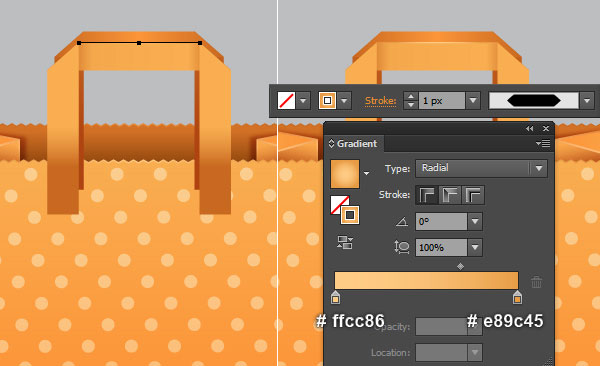Collapse the Gradient panel with double arrows
This screenshot has width=600, height=366.
[x=530, y=129]
